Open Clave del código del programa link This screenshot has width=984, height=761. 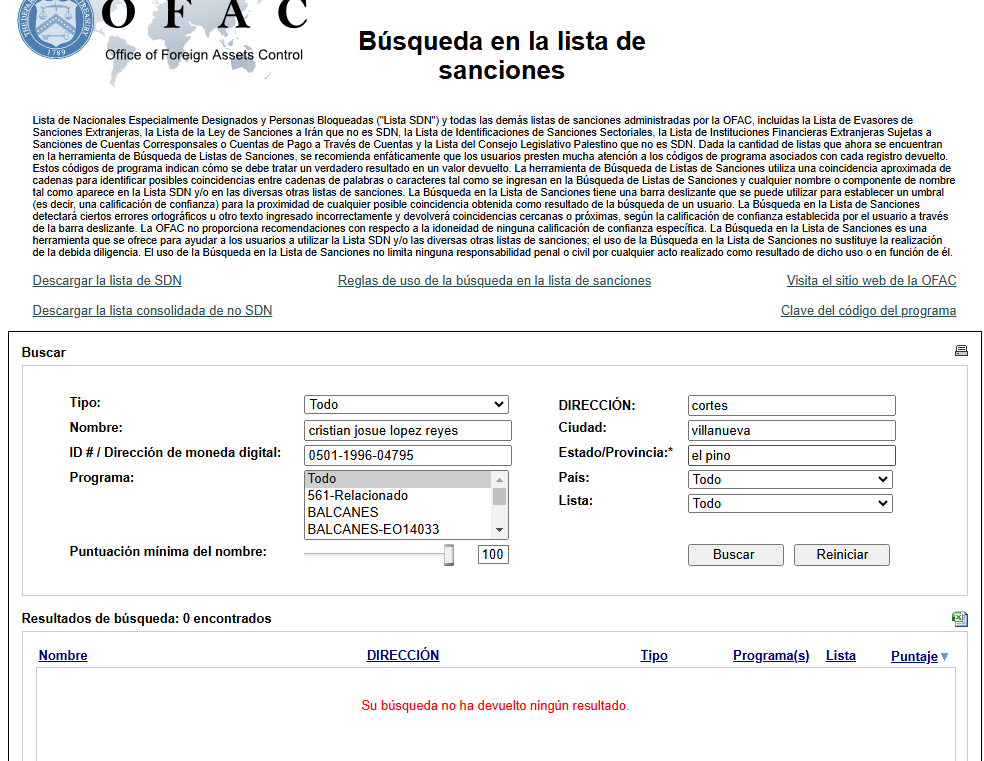point(868,311)
